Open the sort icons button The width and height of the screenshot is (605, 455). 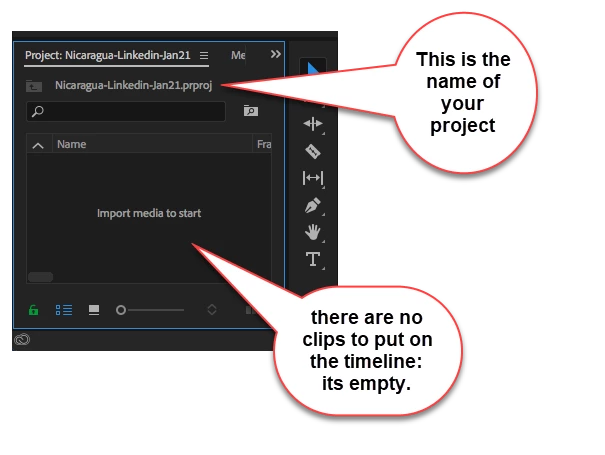coord(212,310)
